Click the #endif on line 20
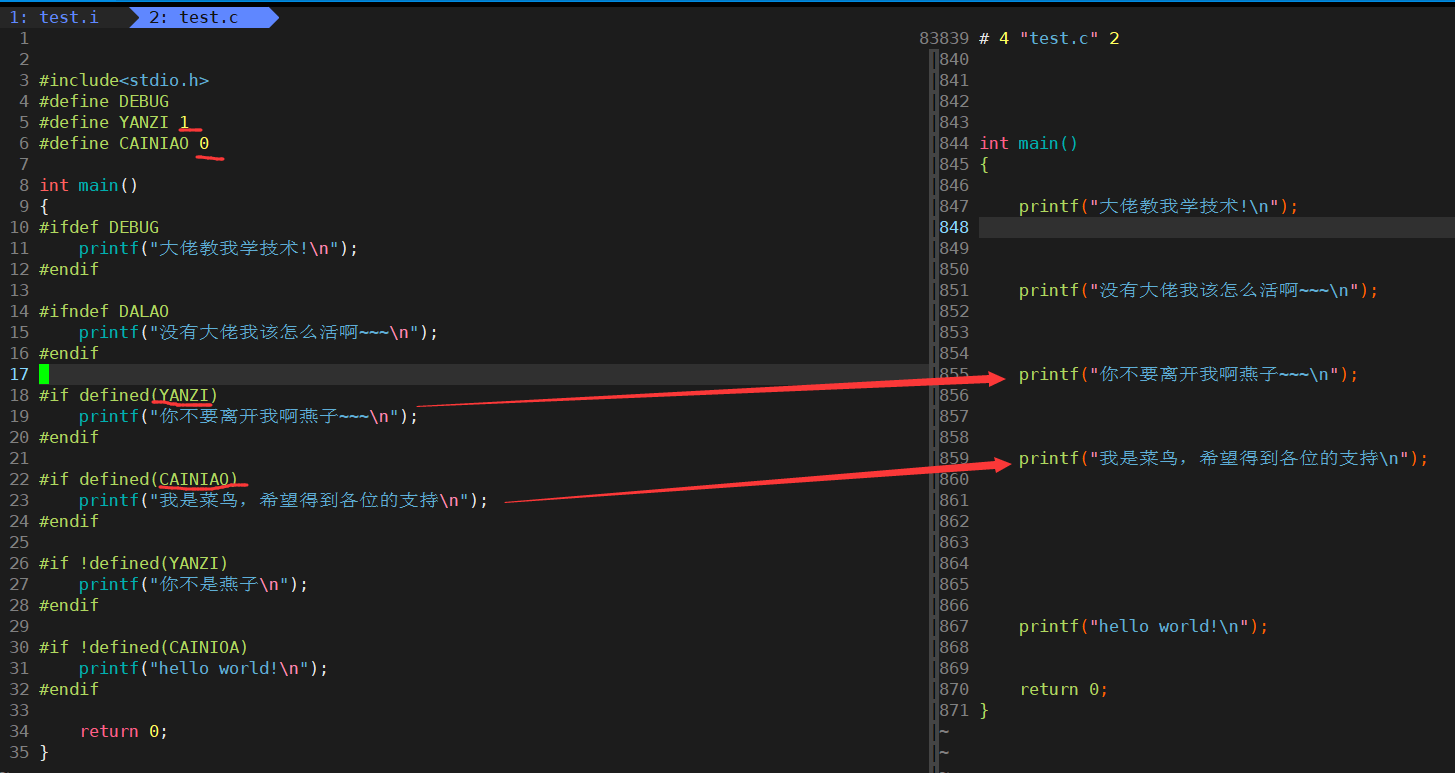Image resolution: width=1455 pixels, height=773 pixels. 69,437
